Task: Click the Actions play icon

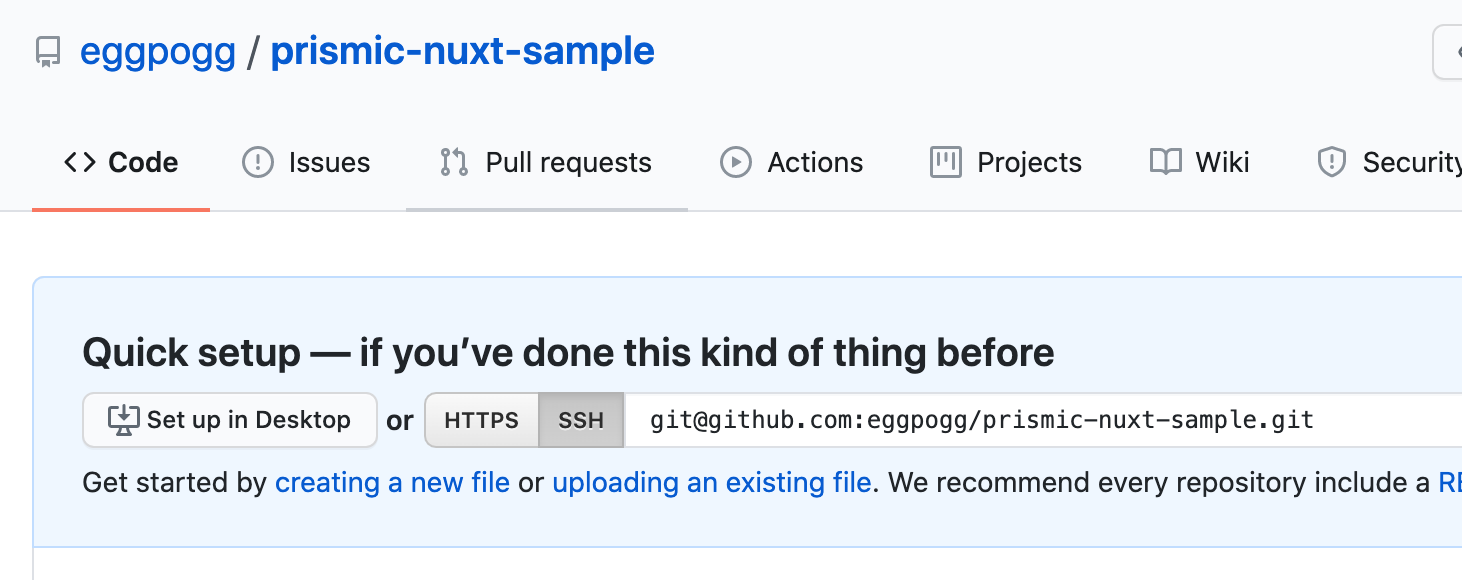Action: [x=736, y=162]
